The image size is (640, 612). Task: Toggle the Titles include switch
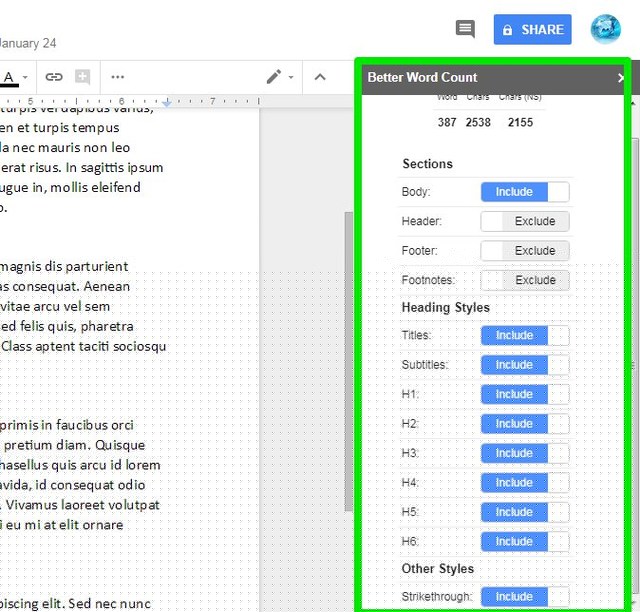click(525, 336)
